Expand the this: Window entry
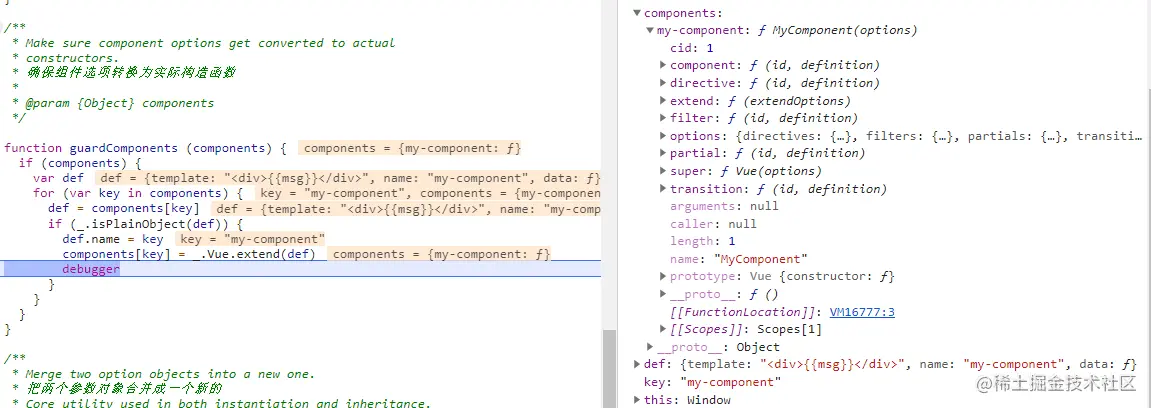 [x=637, y=400]
